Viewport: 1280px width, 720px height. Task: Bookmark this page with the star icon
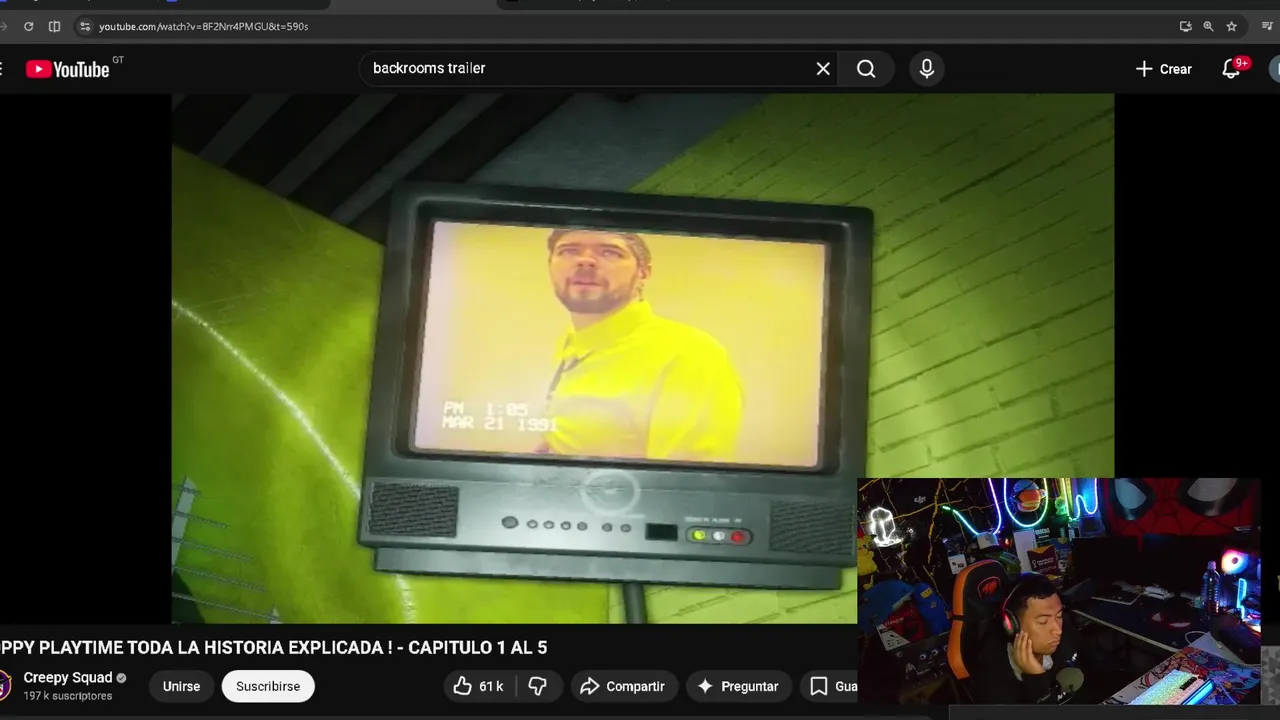1231,26
